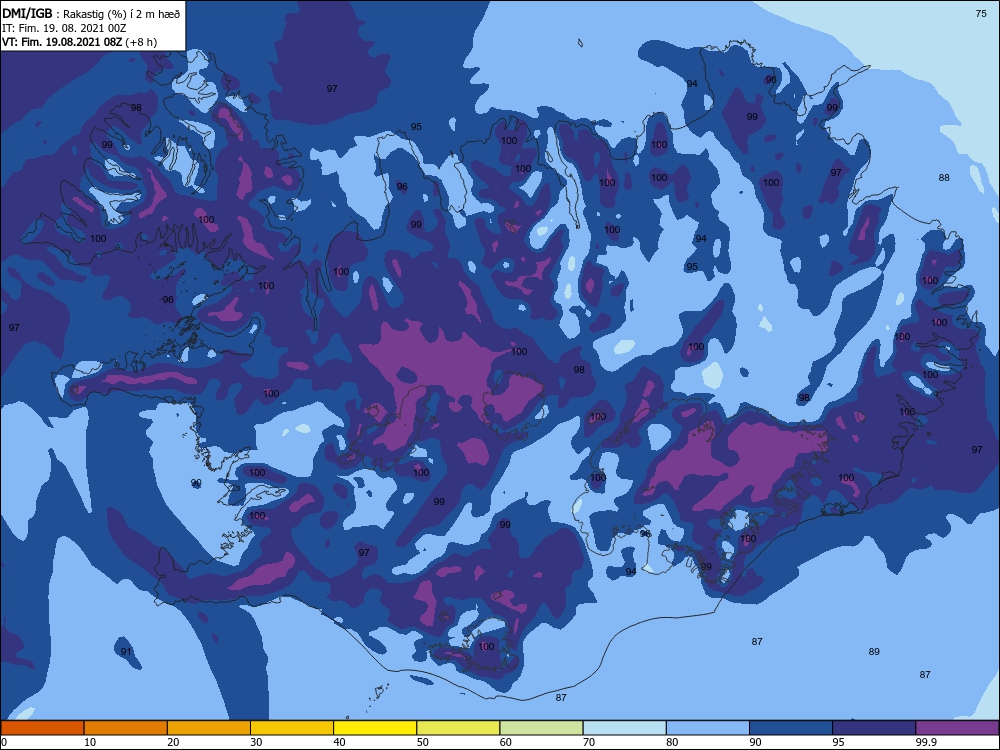The height and width of the screenshot is (750, 1000).
Task: Click the 30-40 golden legend swatch
Action: (x=292, y=728)
